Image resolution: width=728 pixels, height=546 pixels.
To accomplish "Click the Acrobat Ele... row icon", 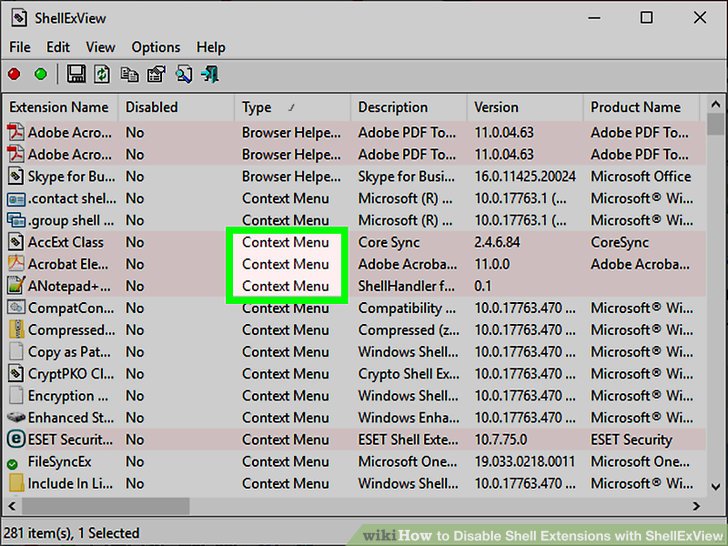I will pos(15,264).
